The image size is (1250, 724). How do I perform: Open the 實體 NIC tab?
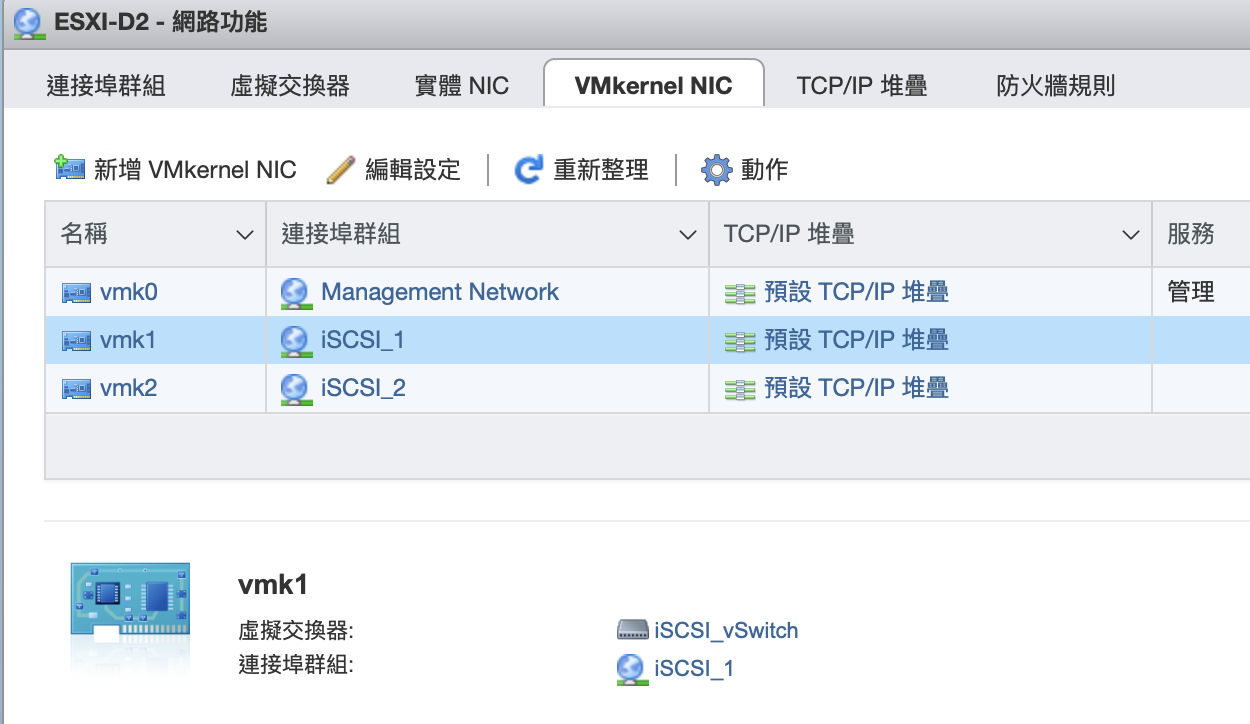tap(462, 86)
